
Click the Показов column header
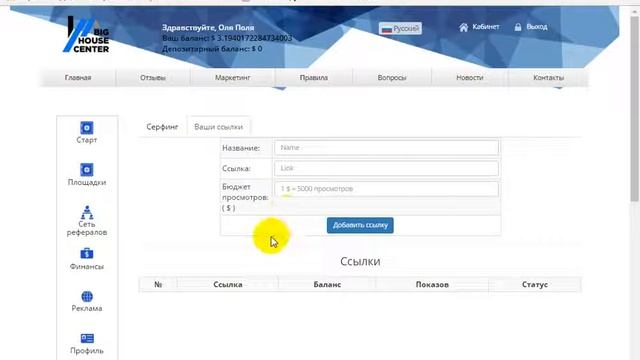[432, 284]
